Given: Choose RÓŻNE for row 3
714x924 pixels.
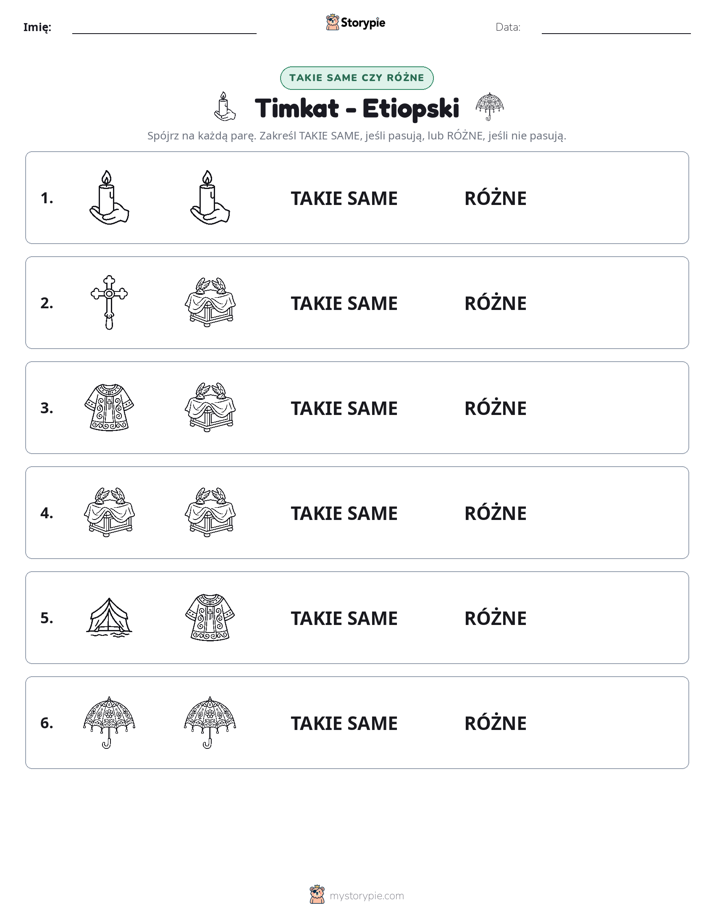Looking at the screenshot, I should [495, 408].
